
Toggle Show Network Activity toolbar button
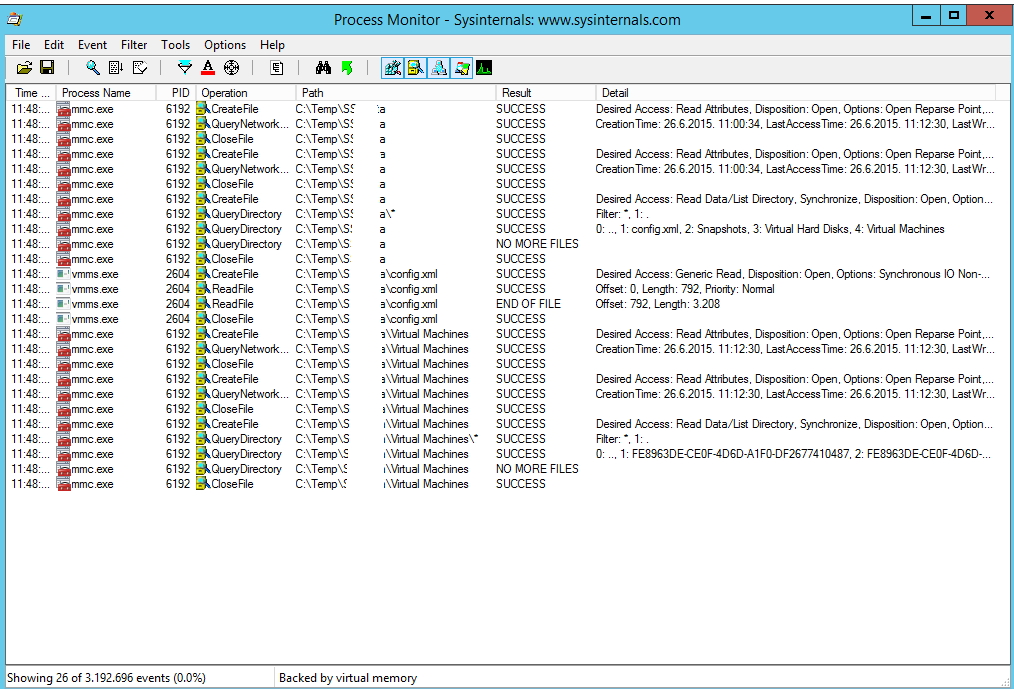tap(438, 68)
